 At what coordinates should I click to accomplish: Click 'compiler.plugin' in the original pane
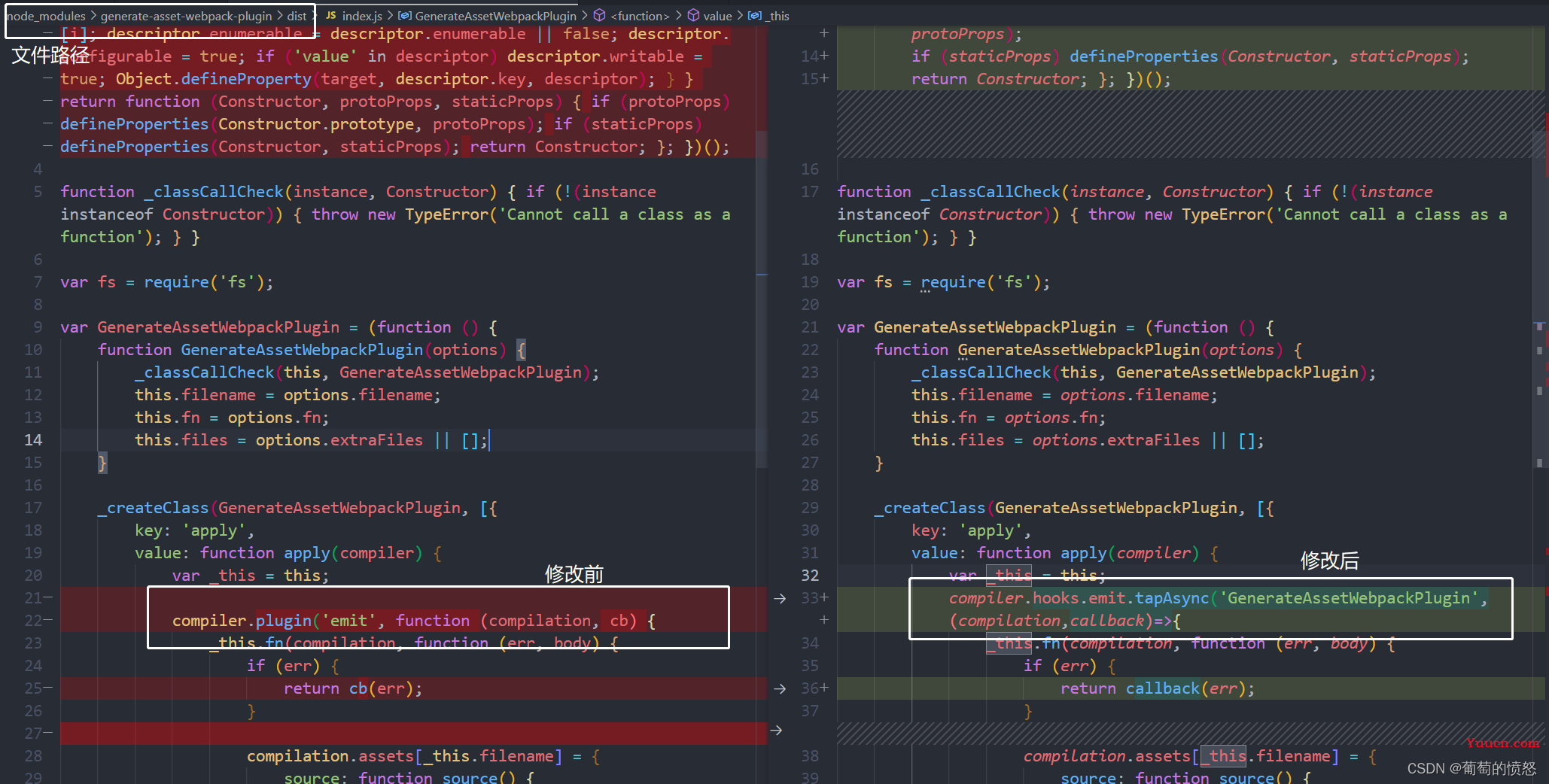click(x=242, y=621)
